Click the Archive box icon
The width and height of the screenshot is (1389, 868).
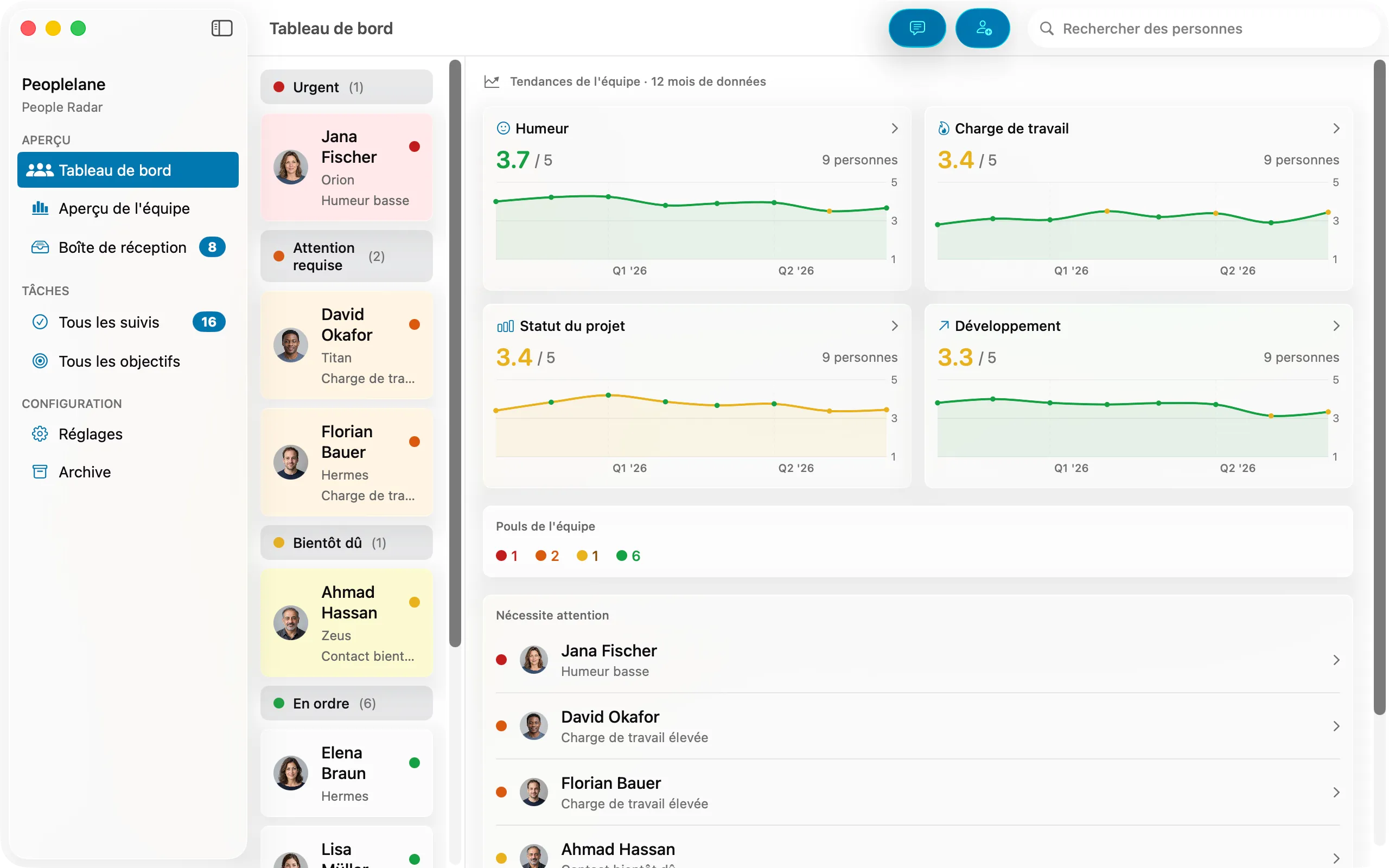pos(40,472)
